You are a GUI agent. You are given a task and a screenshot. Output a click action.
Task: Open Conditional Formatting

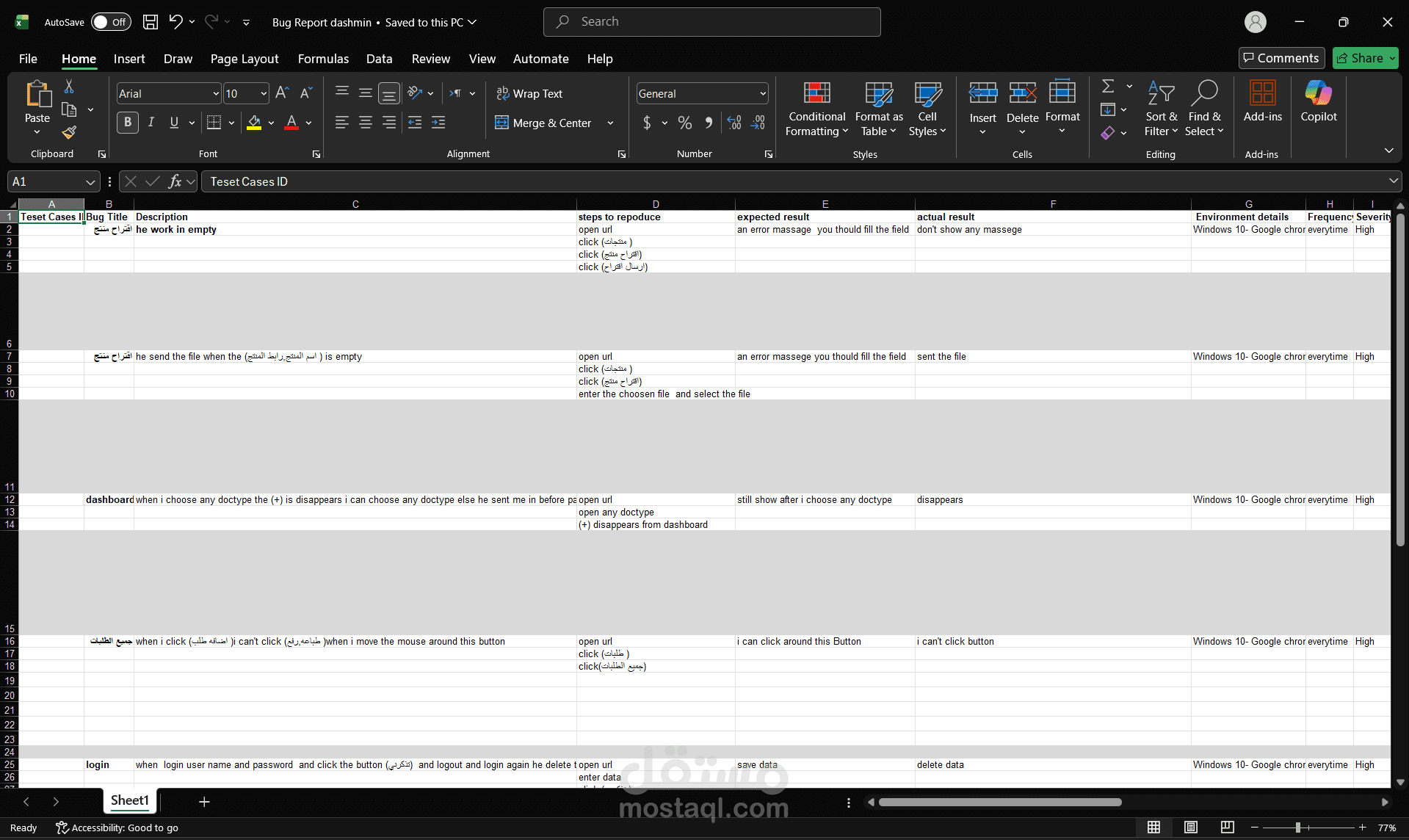(x=816, y=109)
